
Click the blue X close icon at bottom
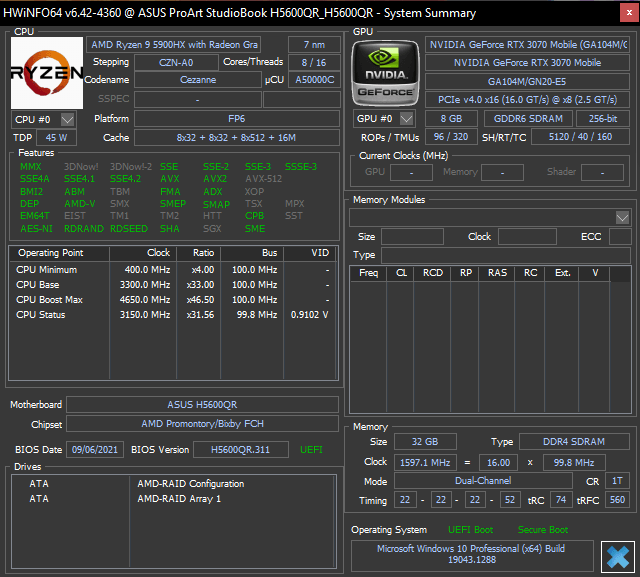[x=618, y=557]
